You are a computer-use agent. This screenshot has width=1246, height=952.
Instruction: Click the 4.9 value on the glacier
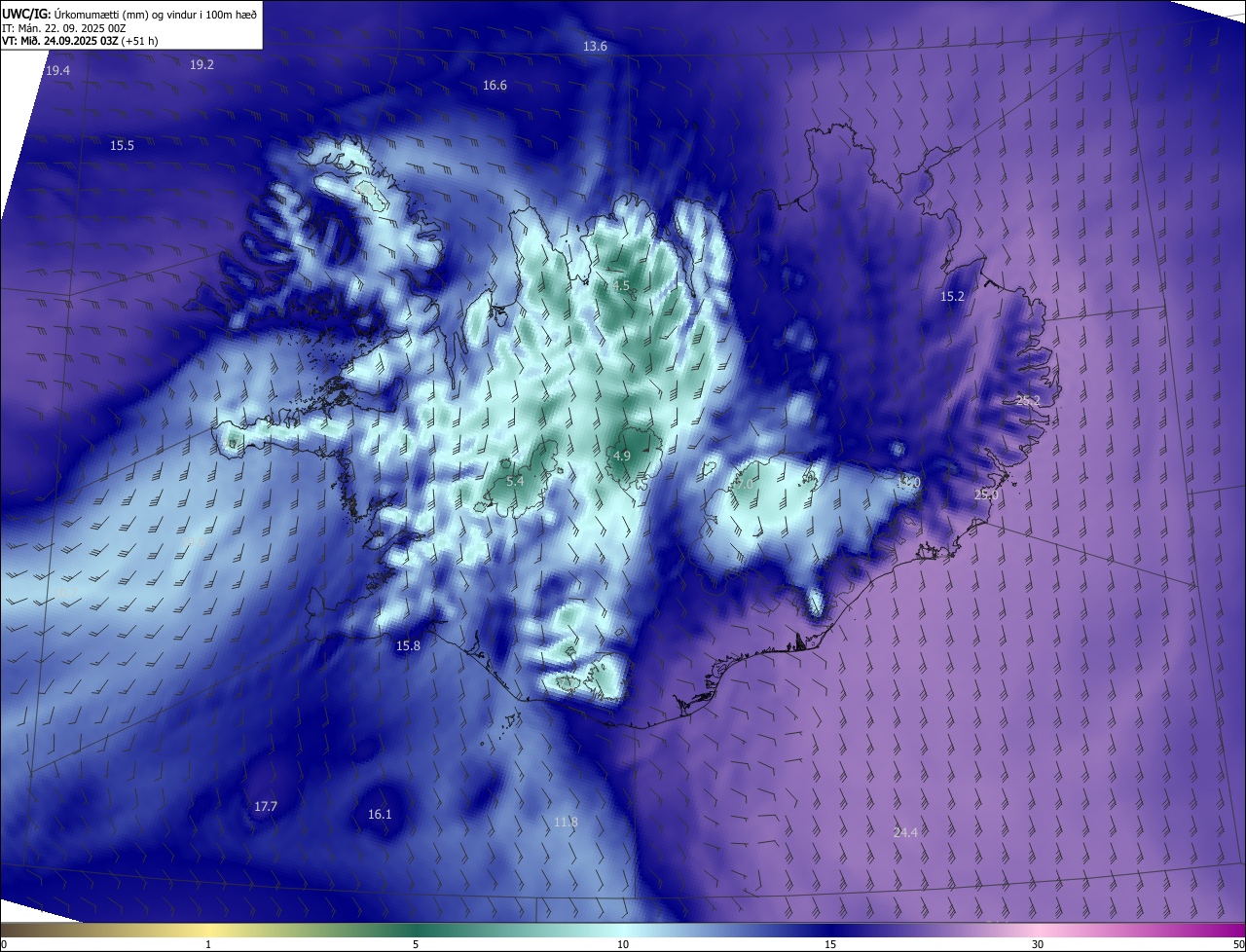(x=622, y=456)
